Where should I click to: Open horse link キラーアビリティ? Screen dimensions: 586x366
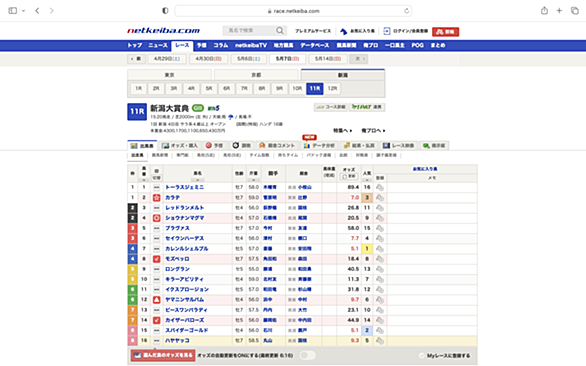[x=184, y=279]
